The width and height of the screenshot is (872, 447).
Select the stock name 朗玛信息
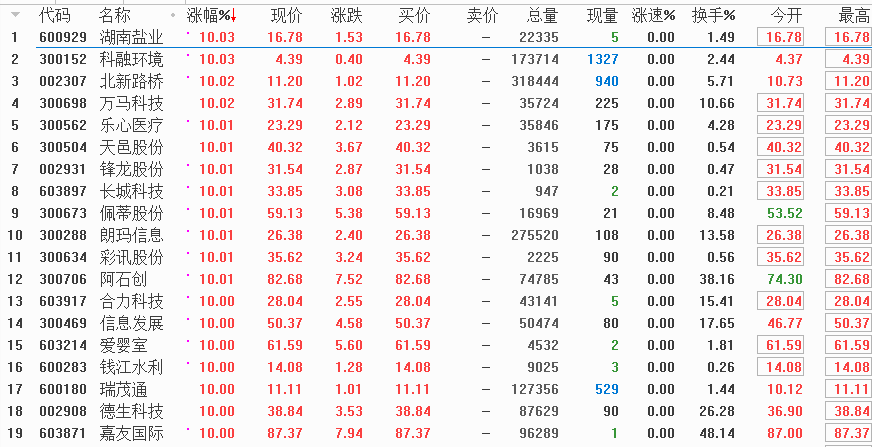[131, 235]
